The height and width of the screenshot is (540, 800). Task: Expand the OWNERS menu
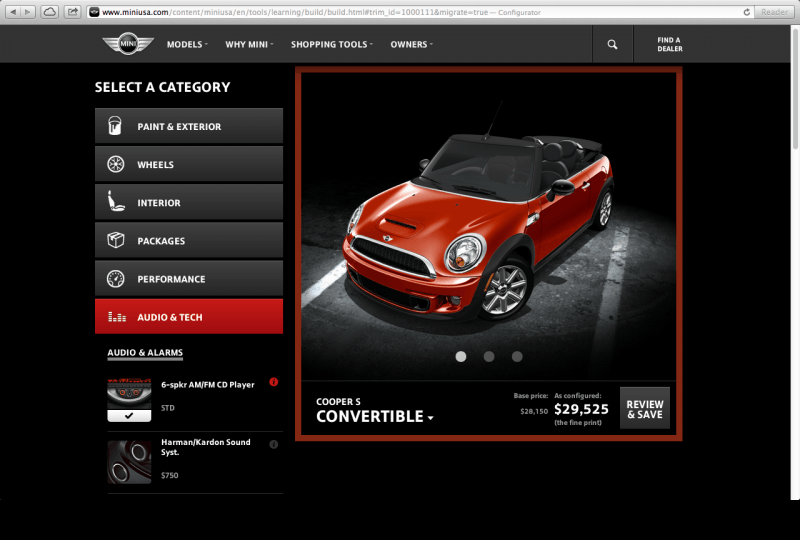click(412, 44)
